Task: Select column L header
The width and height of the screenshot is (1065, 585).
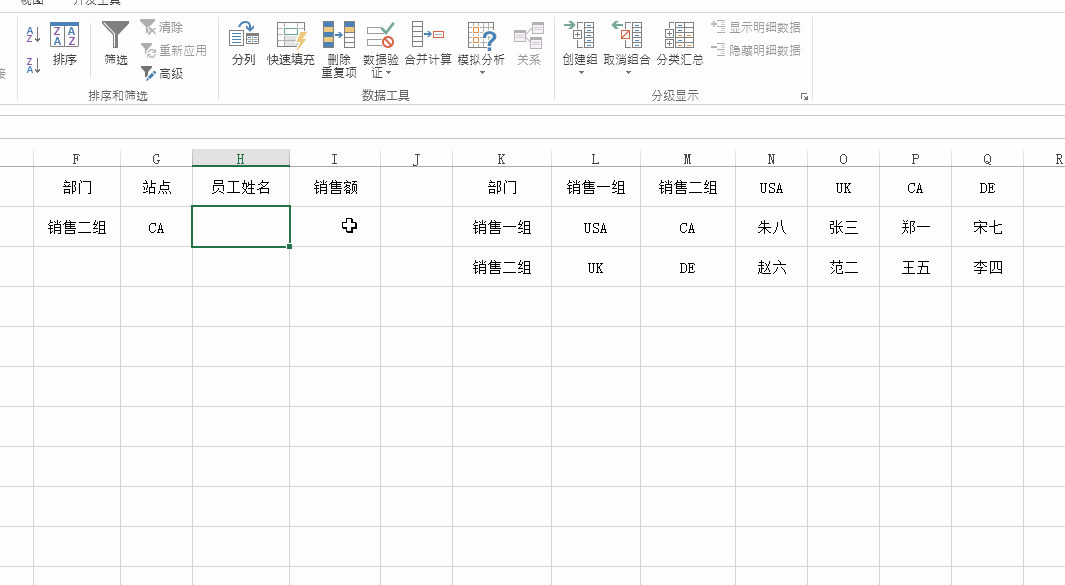Action: tap(596, 158)
